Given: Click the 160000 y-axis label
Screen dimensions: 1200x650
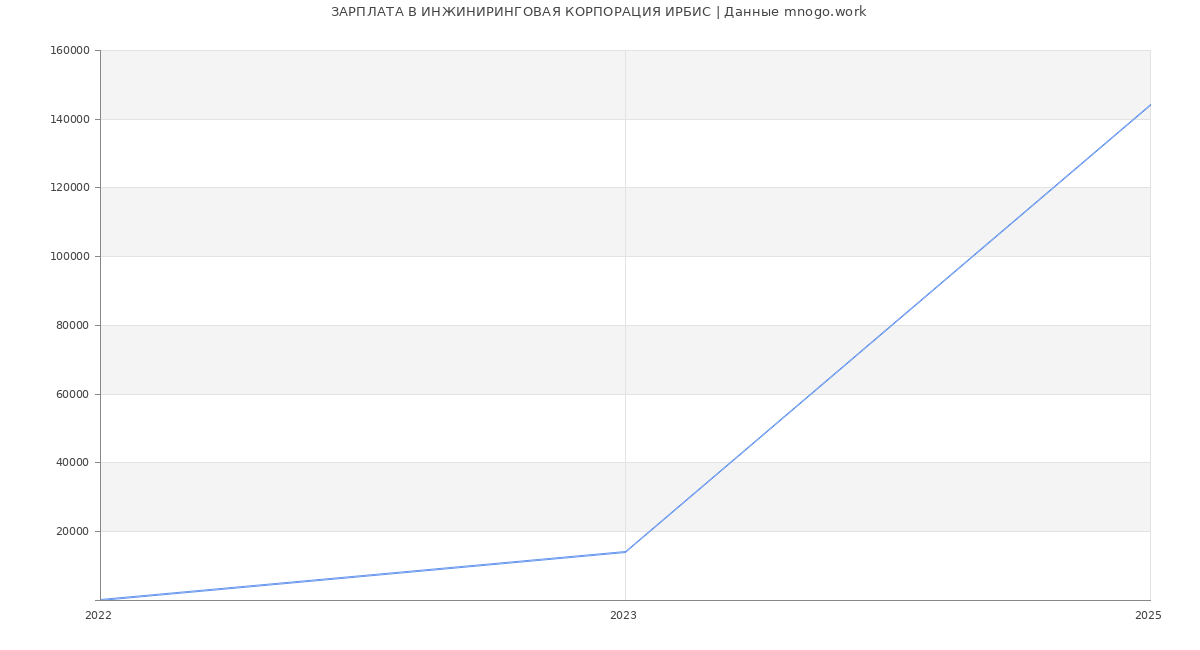Looking at the screenshot, I should [x=70, y=51].
